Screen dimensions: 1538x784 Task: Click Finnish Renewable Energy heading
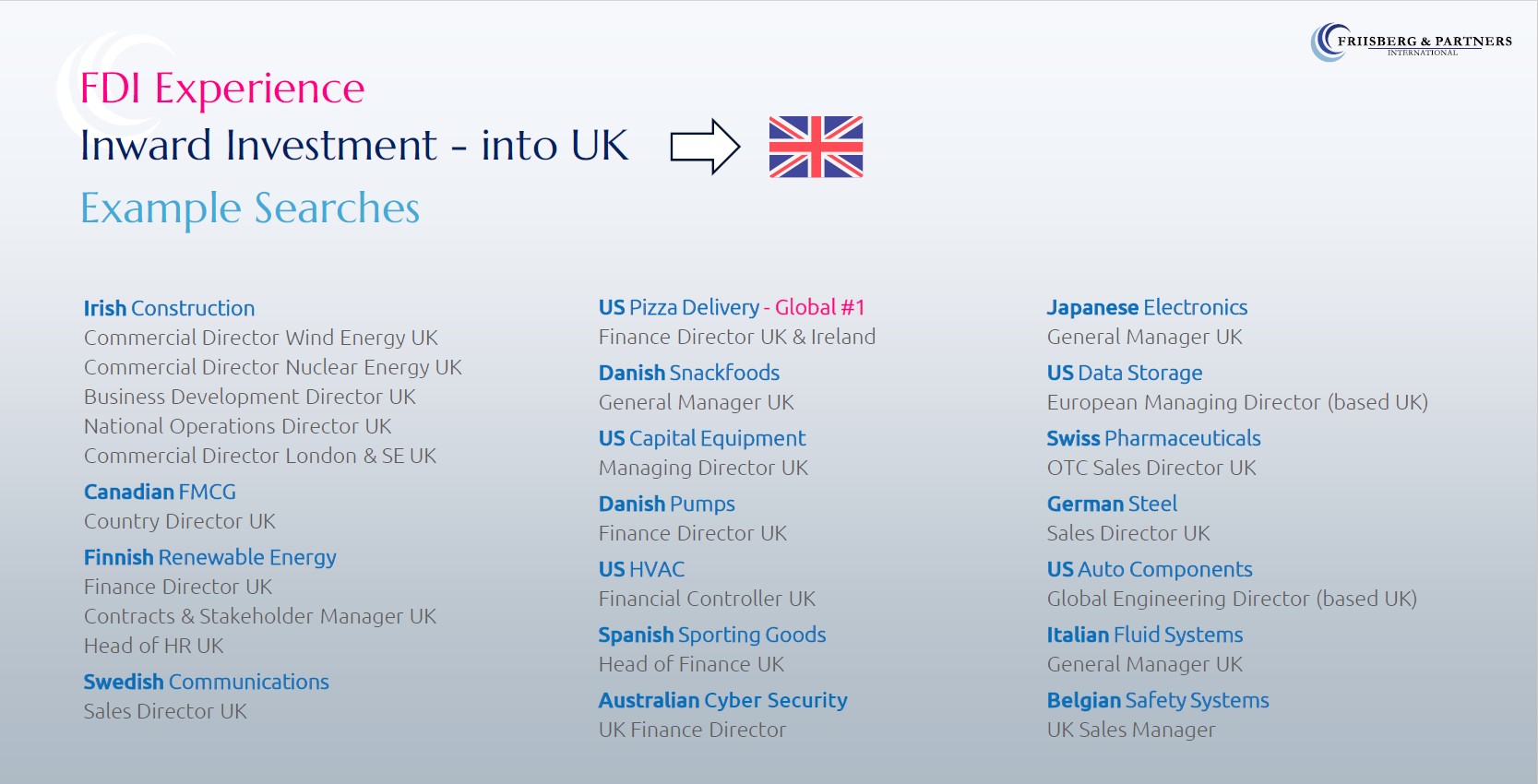pos(209,558)
